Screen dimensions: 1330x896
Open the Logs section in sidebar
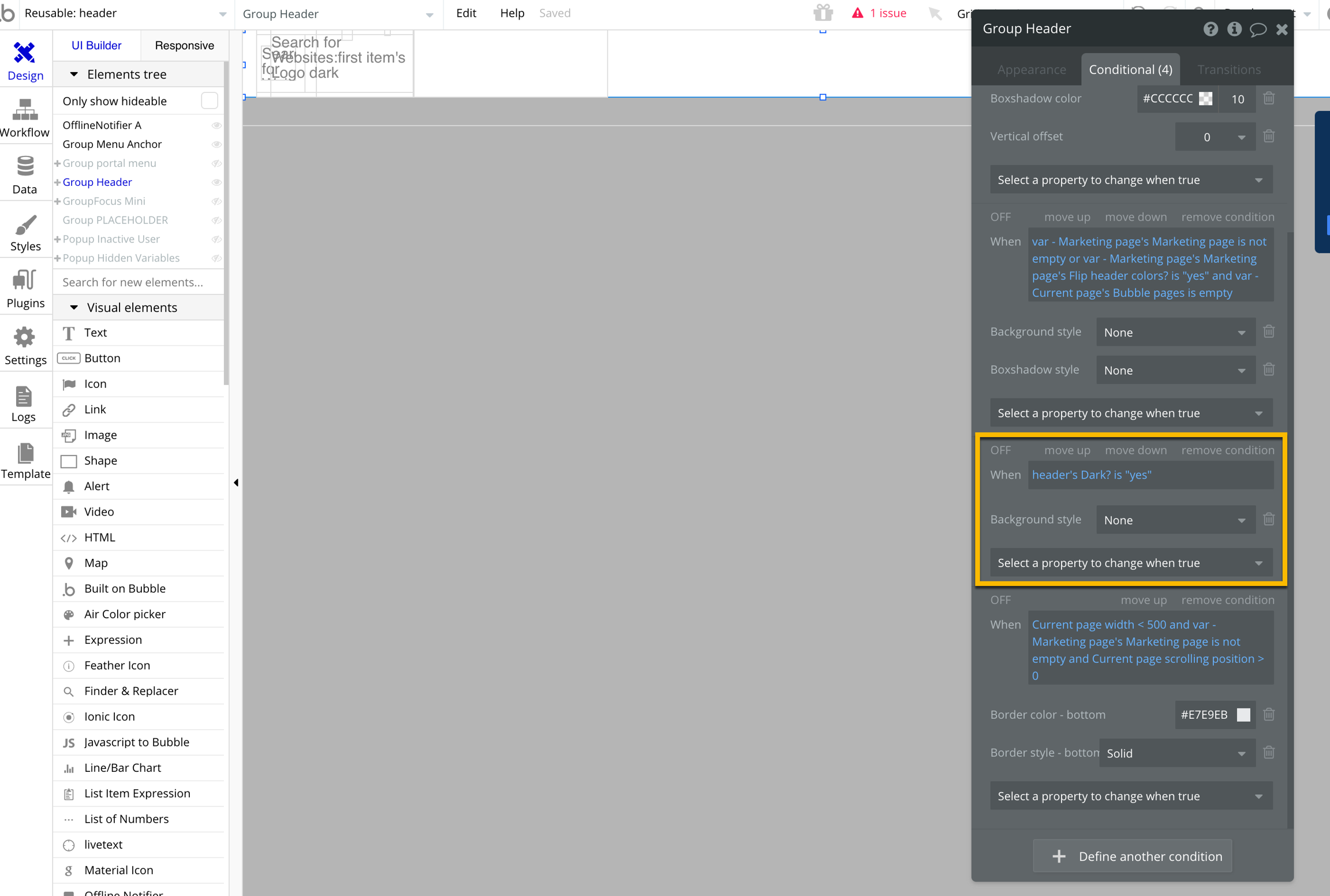24,403
